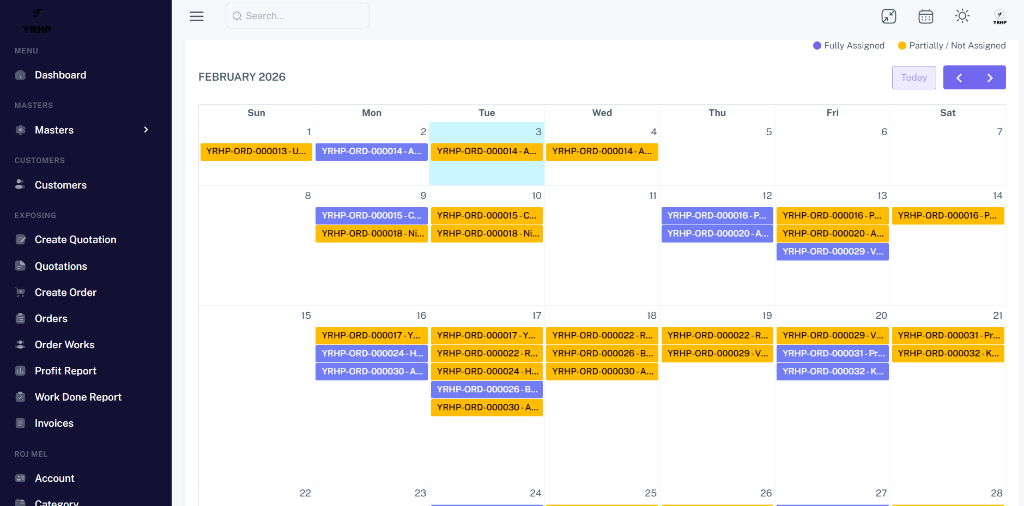Expand the Masters submenu chevron
This screenshot has height=506, width=1024.
pos(146,130)
